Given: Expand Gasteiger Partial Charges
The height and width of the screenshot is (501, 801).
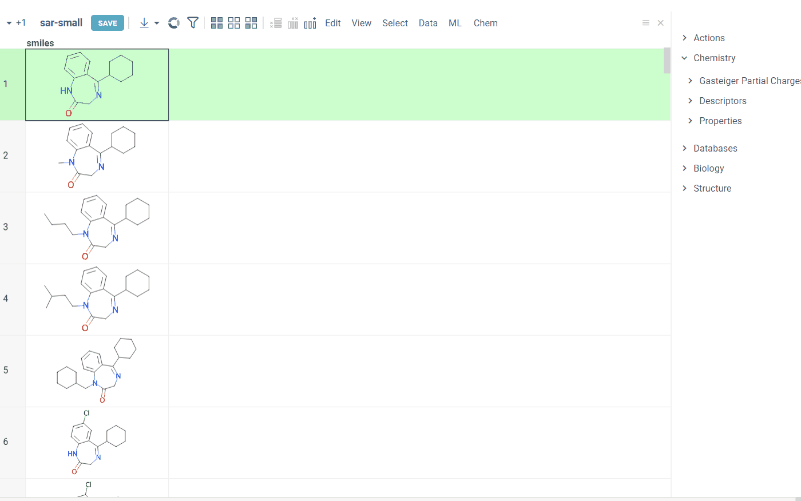Looking at the screenshot, I should 745,81.
